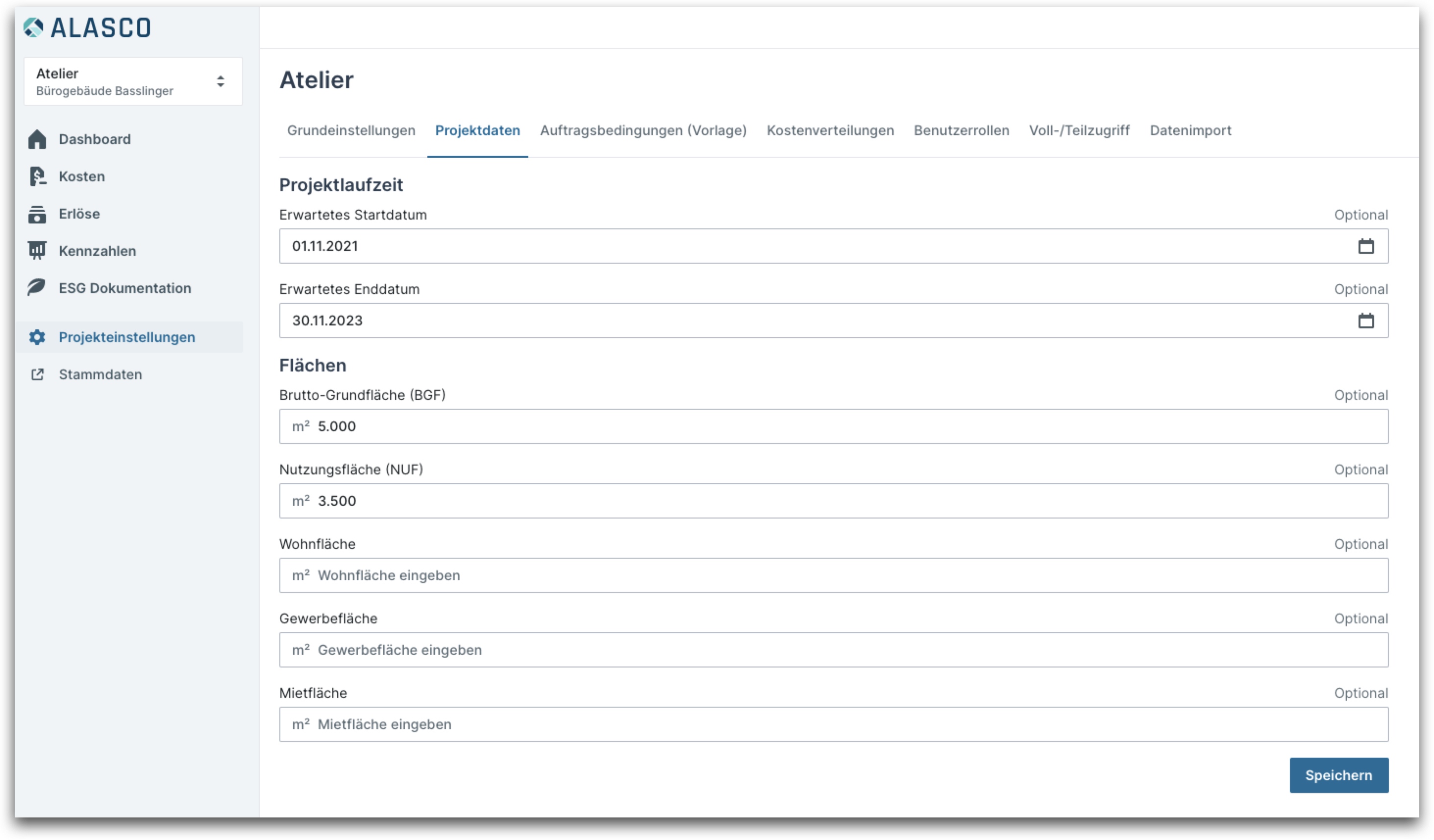This screenshot has width=1434, height=840.
Task: Click the Dashboard house icon
Action: 37,140
